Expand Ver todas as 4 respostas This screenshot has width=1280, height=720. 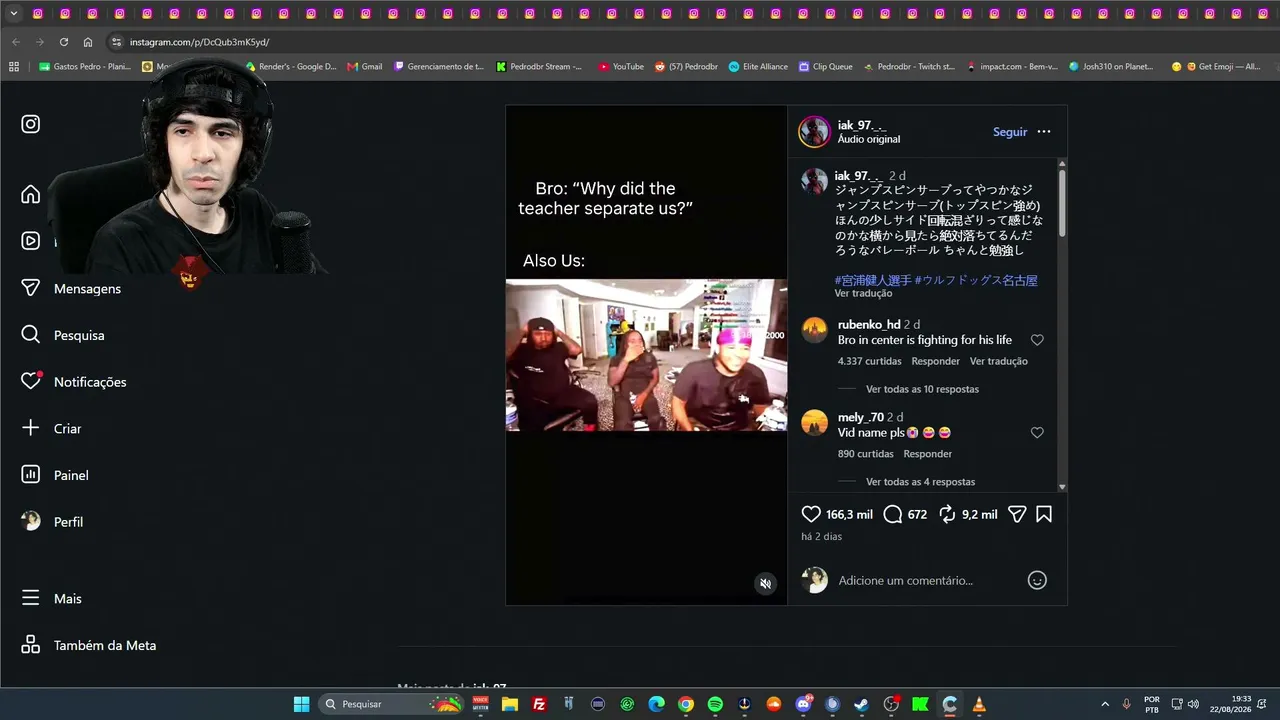click(920, 482)
